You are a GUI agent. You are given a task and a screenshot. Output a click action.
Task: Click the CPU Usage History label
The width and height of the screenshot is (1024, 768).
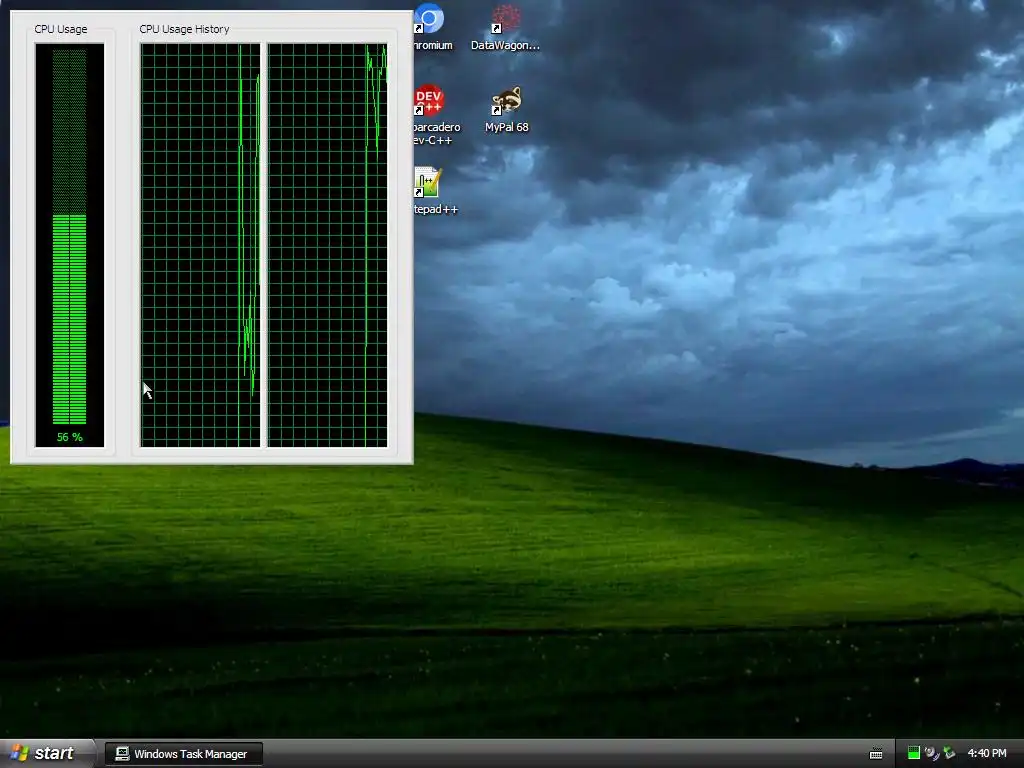click(184, 29)
